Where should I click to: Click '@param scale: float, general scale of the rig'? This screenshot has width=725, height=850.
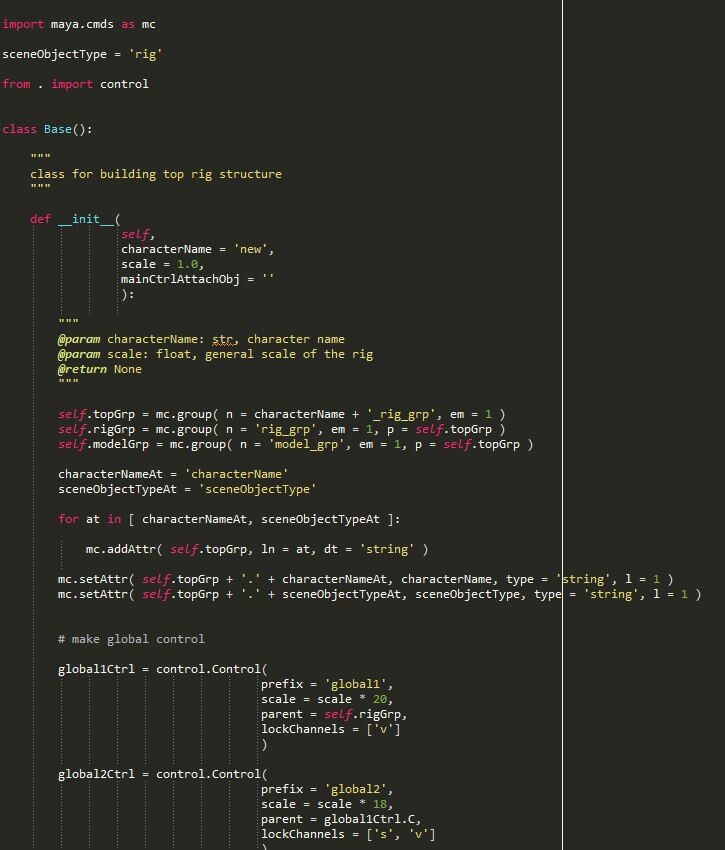215,354
